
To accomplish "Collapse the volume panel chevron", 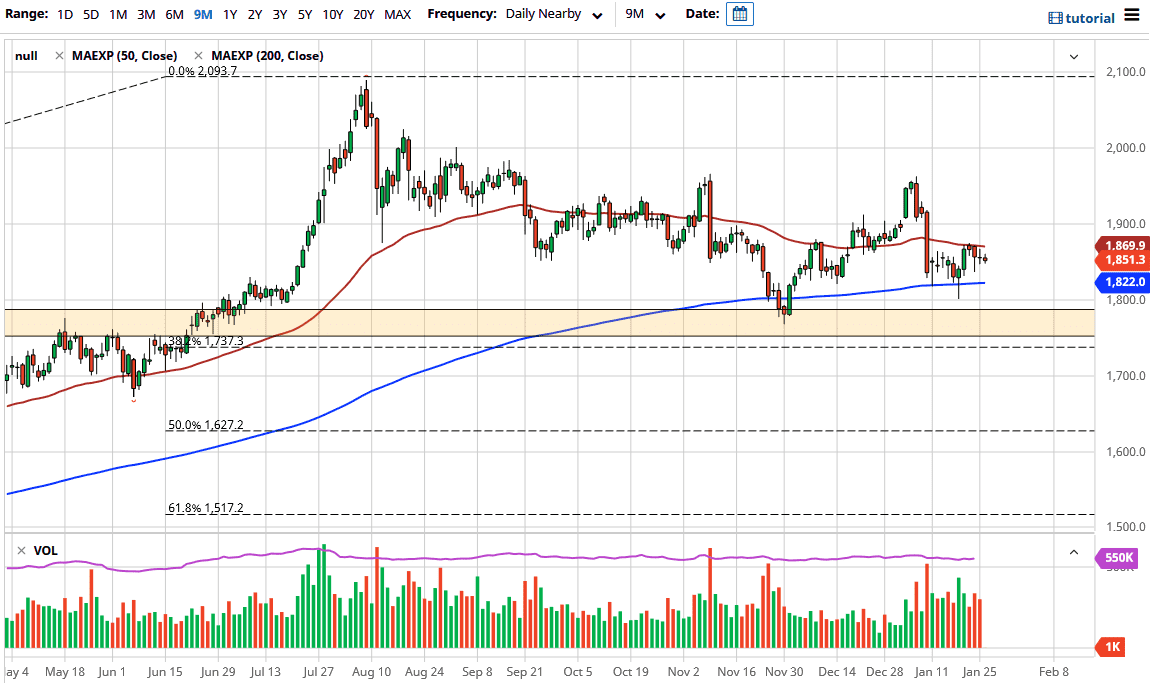I will pos(1074,552).
